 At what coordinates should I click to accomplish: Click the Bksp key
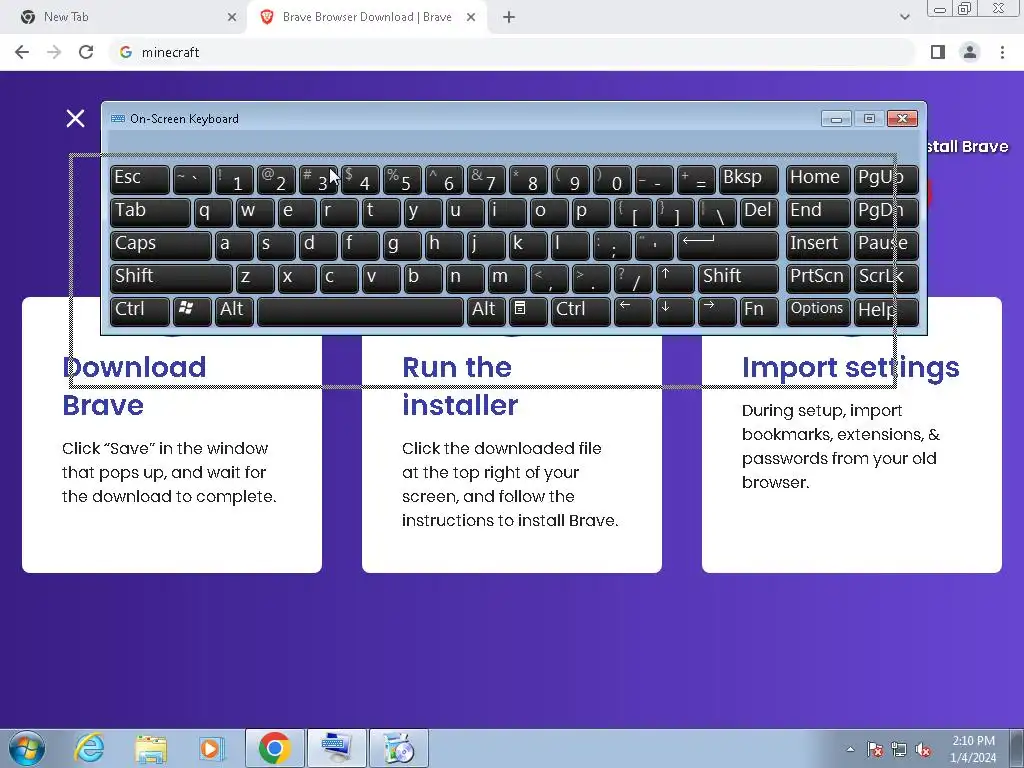click(x=748, y=179)
